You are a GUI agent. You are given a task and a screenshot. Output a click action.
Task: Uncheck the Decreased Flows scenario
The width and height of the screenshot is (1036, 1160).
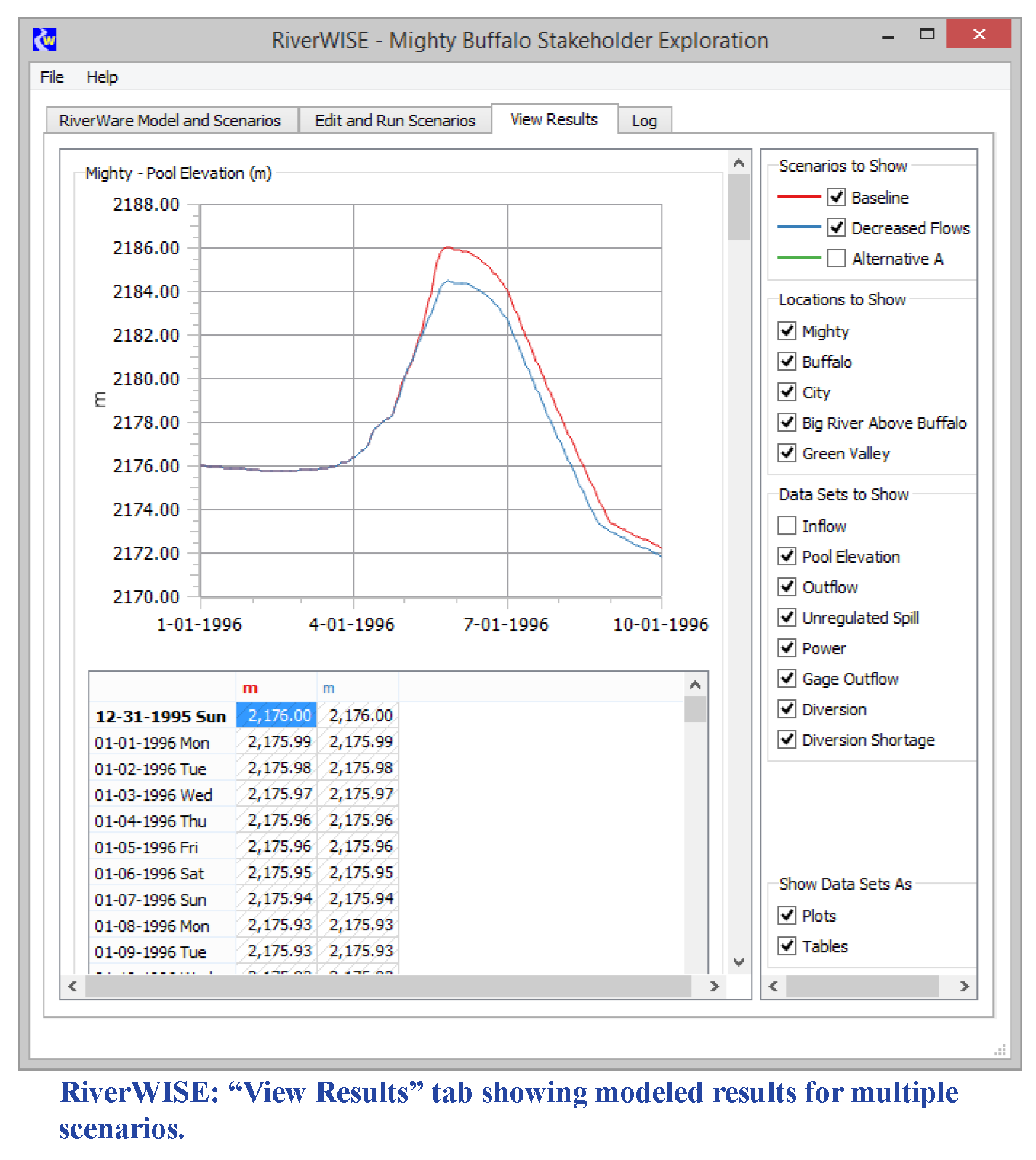pos(836,228)
